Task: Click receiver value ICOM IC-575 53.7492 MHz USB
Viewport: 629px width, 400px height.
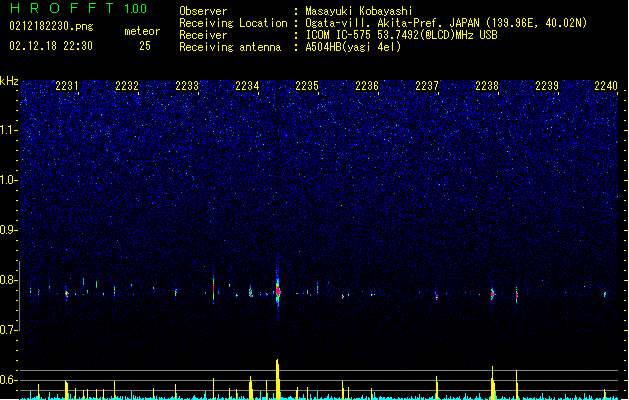Action: 402,35
